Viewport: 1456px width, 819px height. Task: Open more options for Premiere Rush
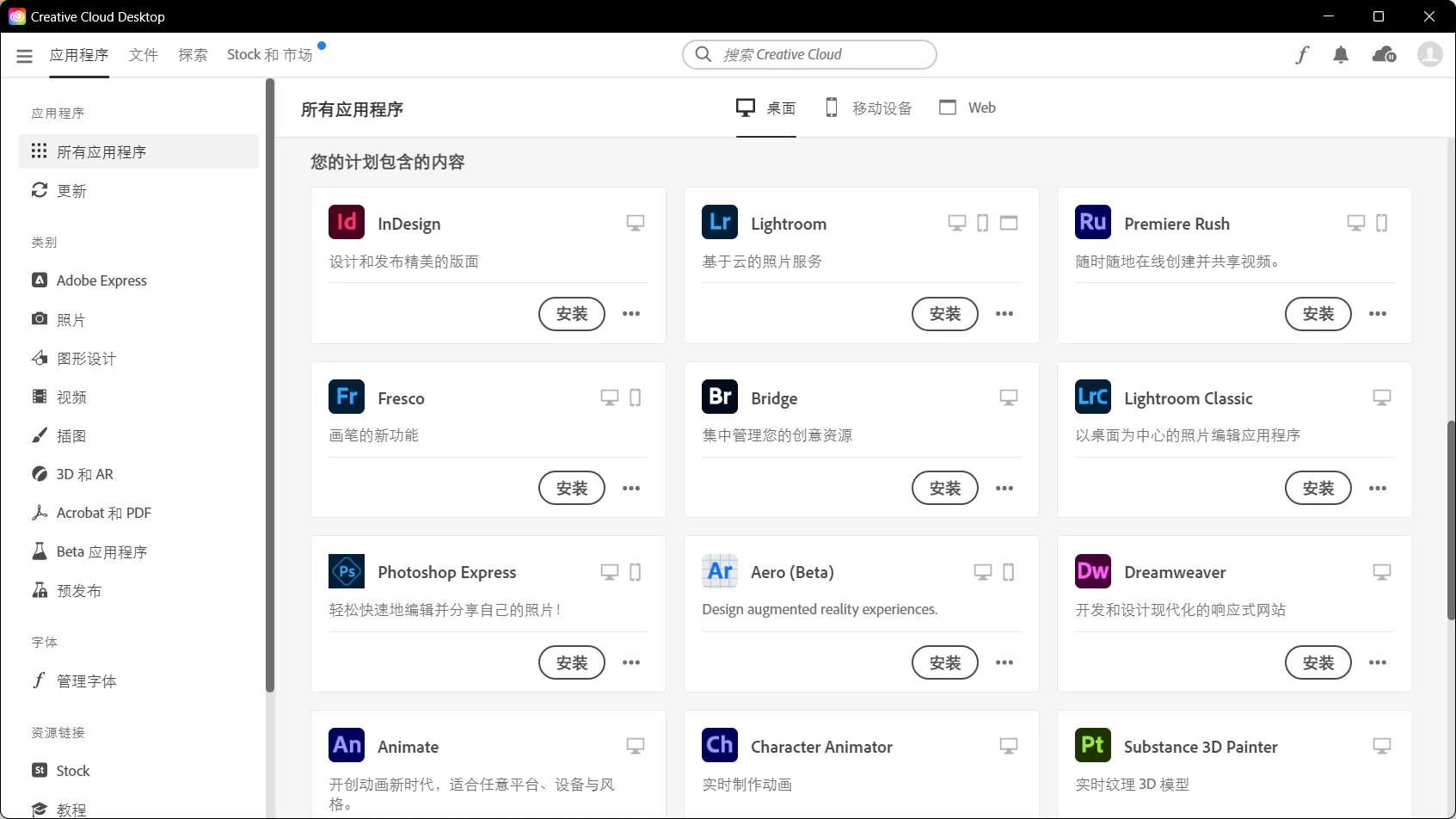point(1378,314)
